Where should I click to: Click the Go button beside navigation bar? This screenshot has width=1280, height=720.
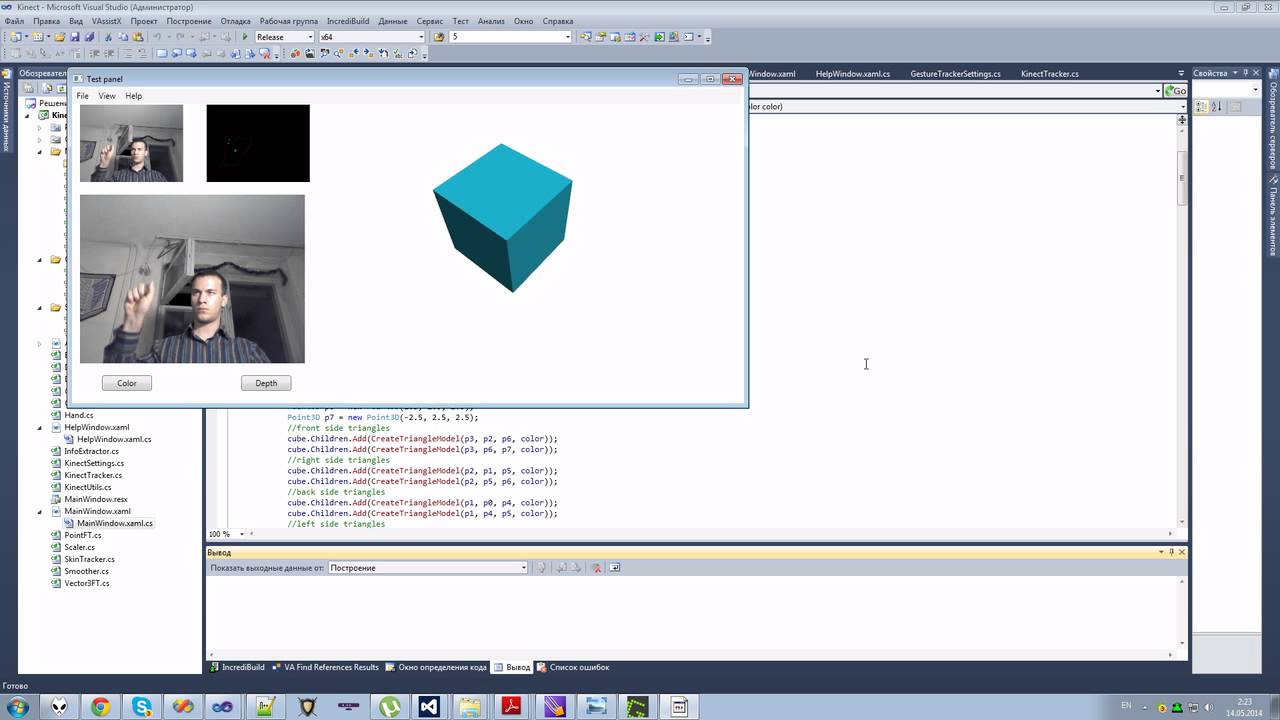(1176, 91)
